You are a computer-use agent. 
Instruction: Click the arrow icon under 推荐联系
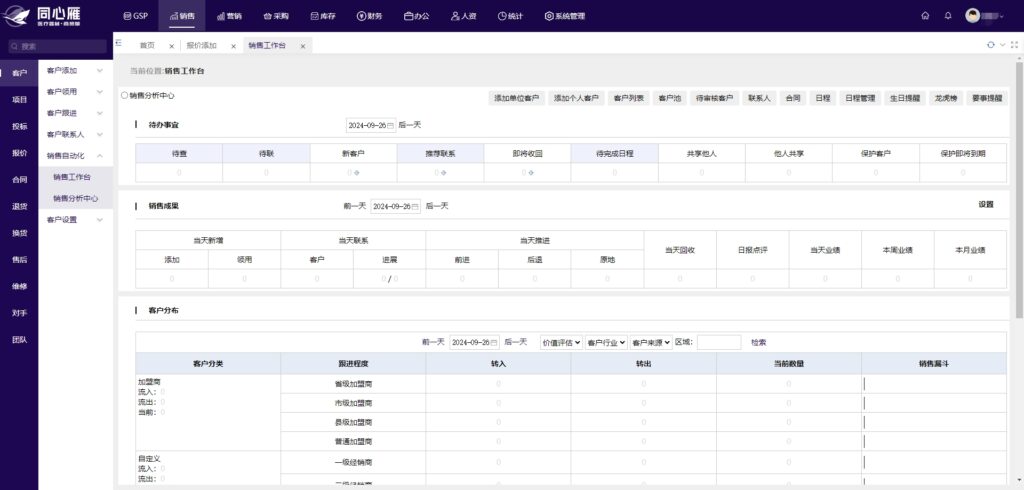(443, 173)
